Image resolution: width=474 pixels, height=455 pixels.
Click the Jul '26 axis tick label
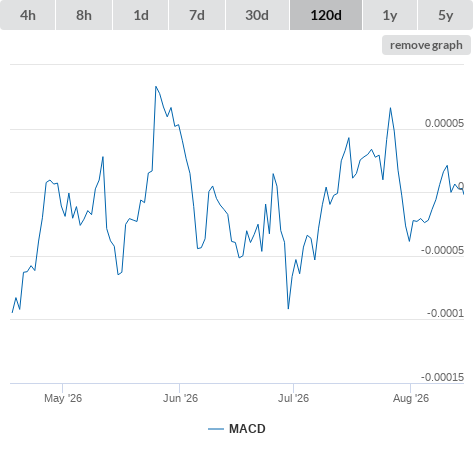pos(294,398)
